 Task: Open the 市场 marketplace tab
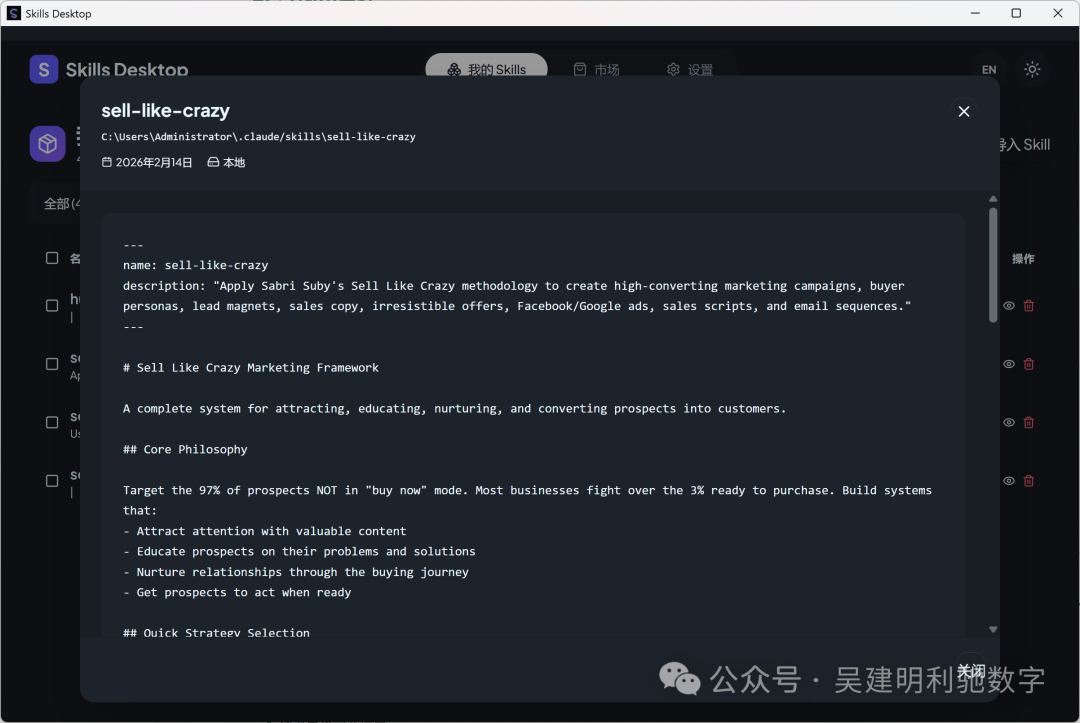(596, 70)
